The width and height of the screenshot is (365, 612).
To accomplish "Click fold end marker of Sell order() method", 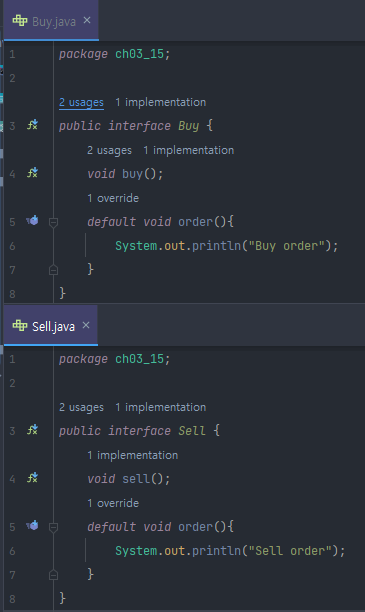I will 53,575.
